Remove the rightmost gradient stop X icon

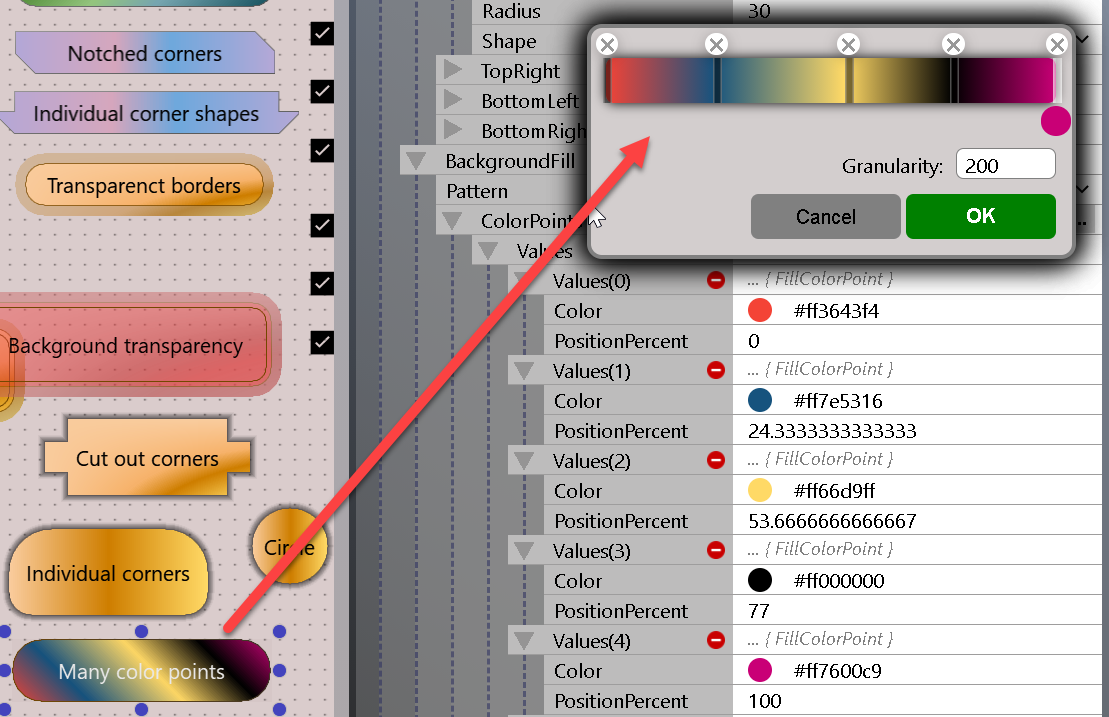coord(1057,44)
